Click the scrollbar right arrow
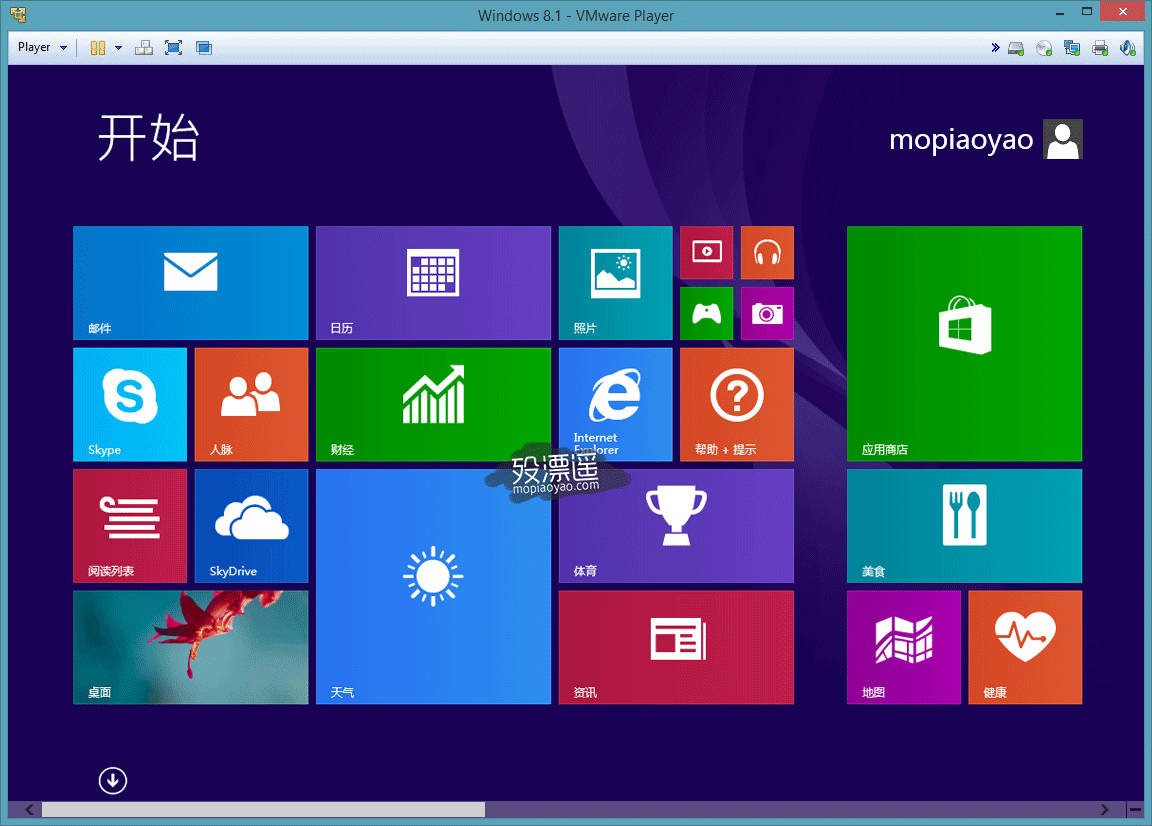1152x826 pixels. tap(1104, 809)
